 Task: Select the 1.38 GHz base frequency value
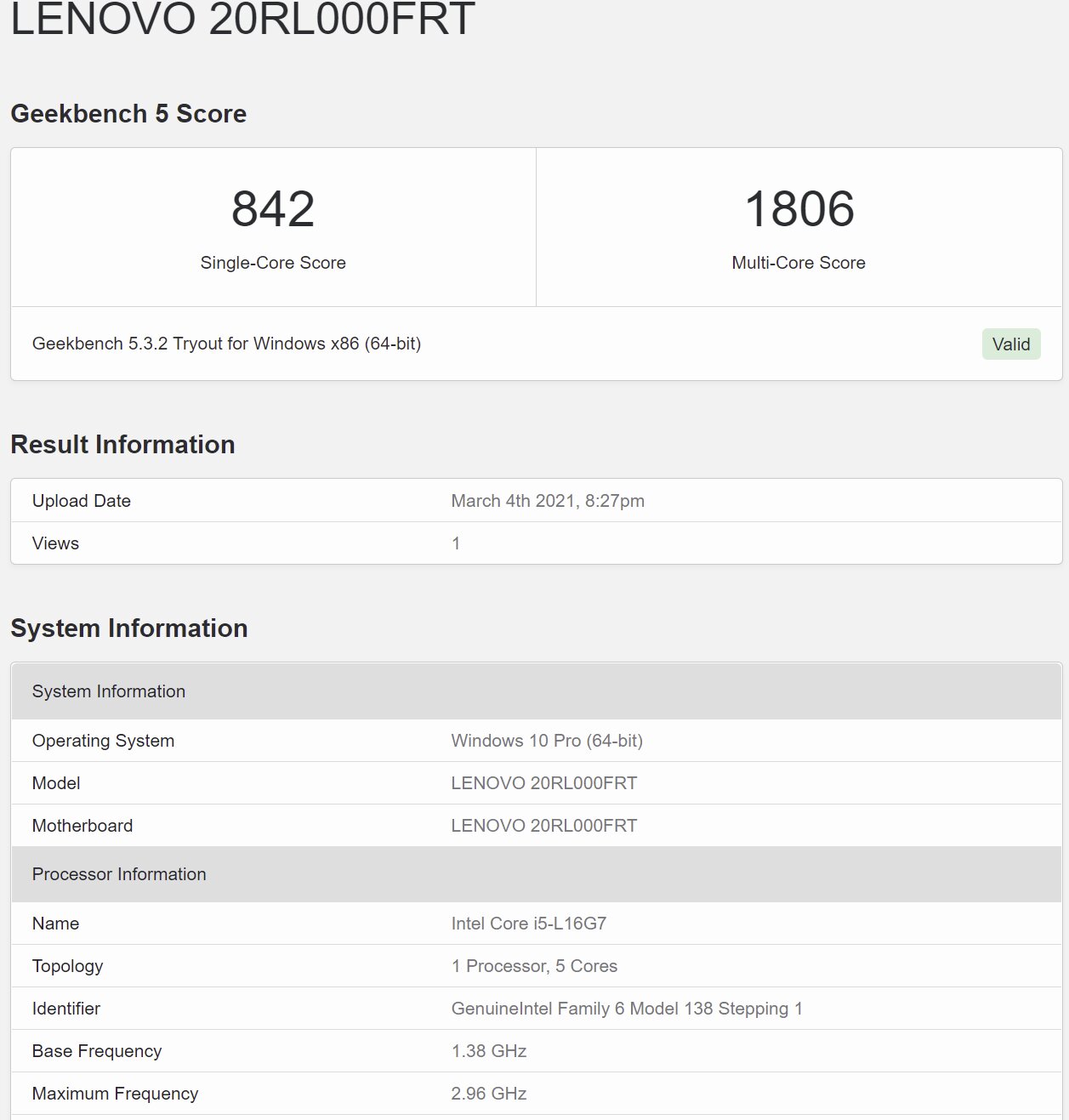click(489, 1051)
